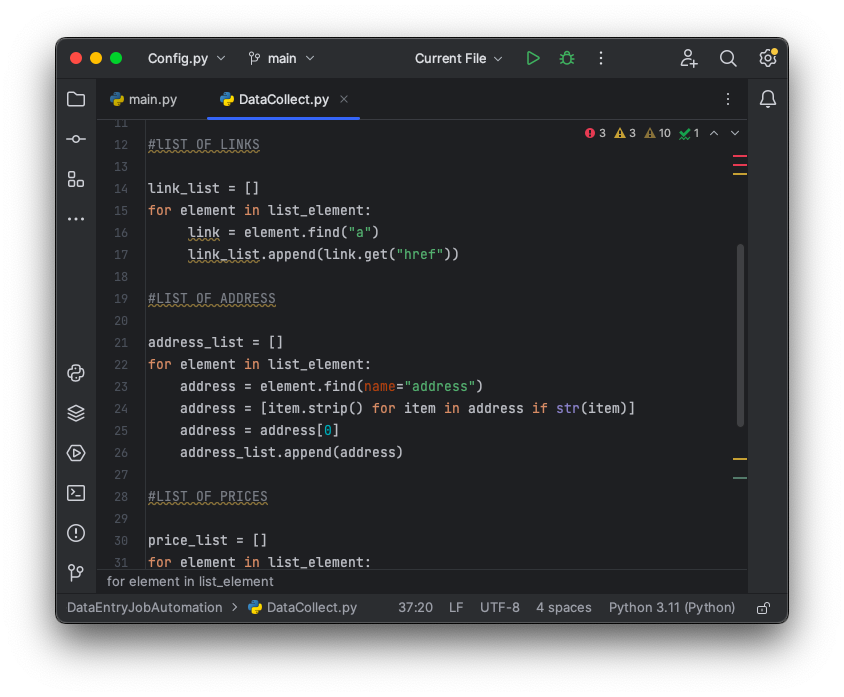Open the Problems tool window
This screenshot has width=844, height=697.
point(76,533)
